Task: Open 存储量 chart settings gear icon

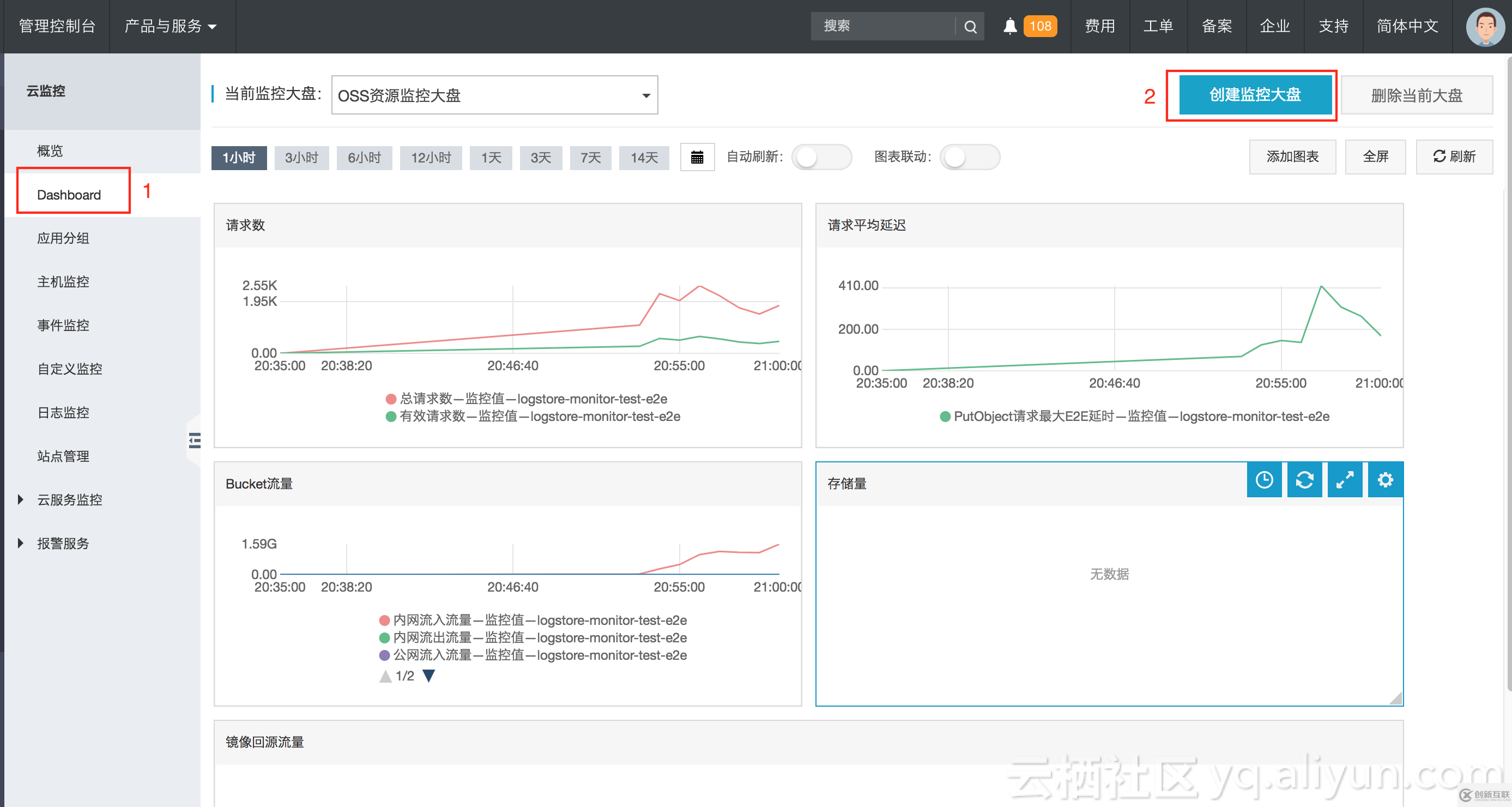Action: coord(1385,480)
